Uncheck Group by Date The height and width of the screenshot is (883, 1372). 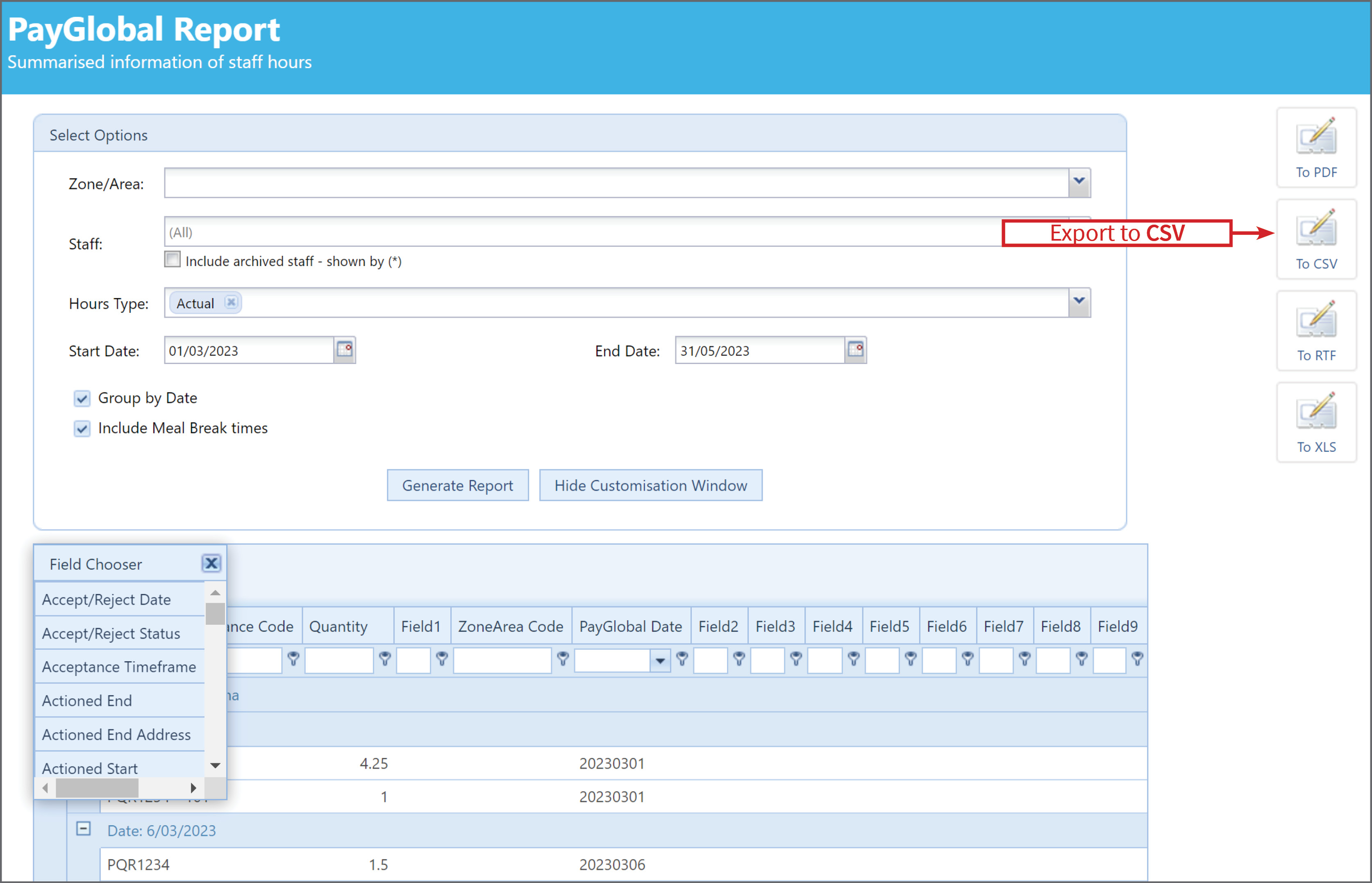[82, 398]
